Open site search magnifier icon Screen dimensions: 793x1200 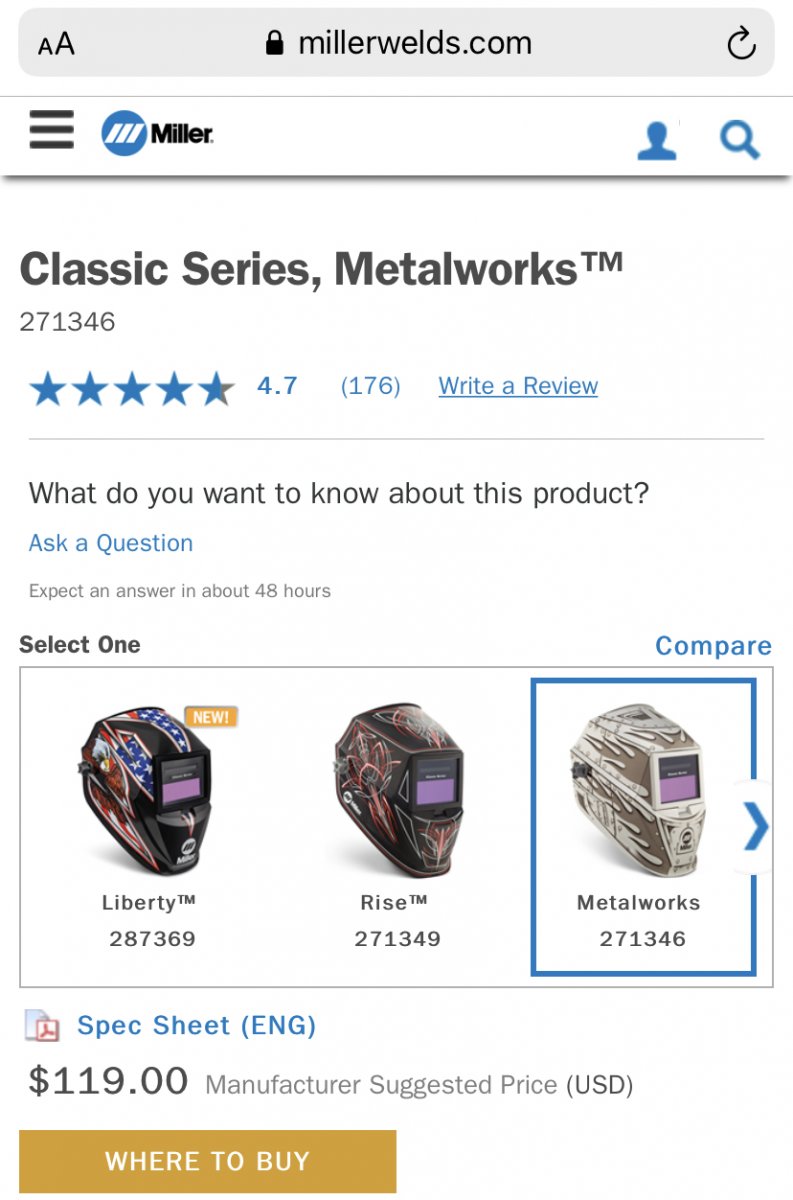(740, 140)
